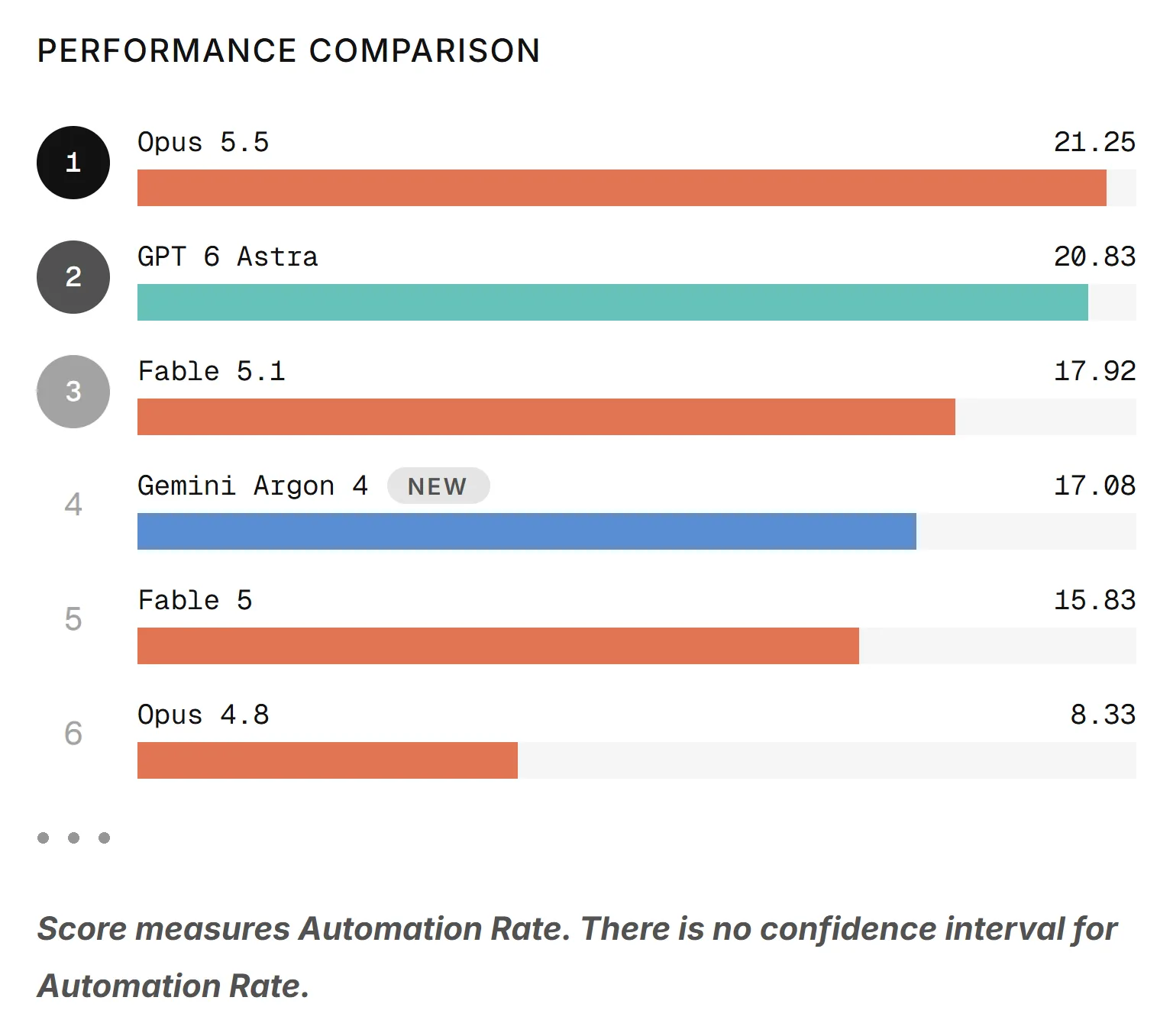Click the Opus 5.5 orange bar

click(x=622, y=188)
